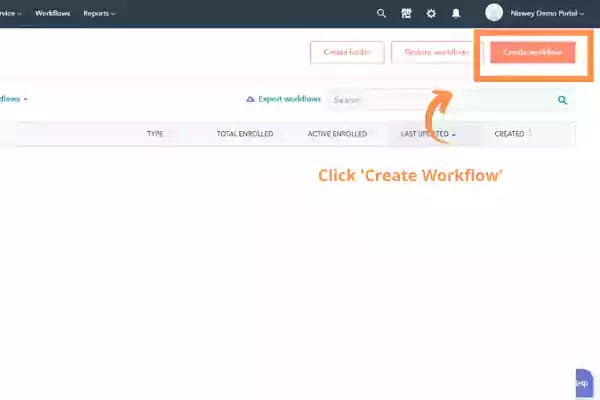Open Niswey Demo Portal account menu
The image size is (600, 400).
(x=547, y=13)
